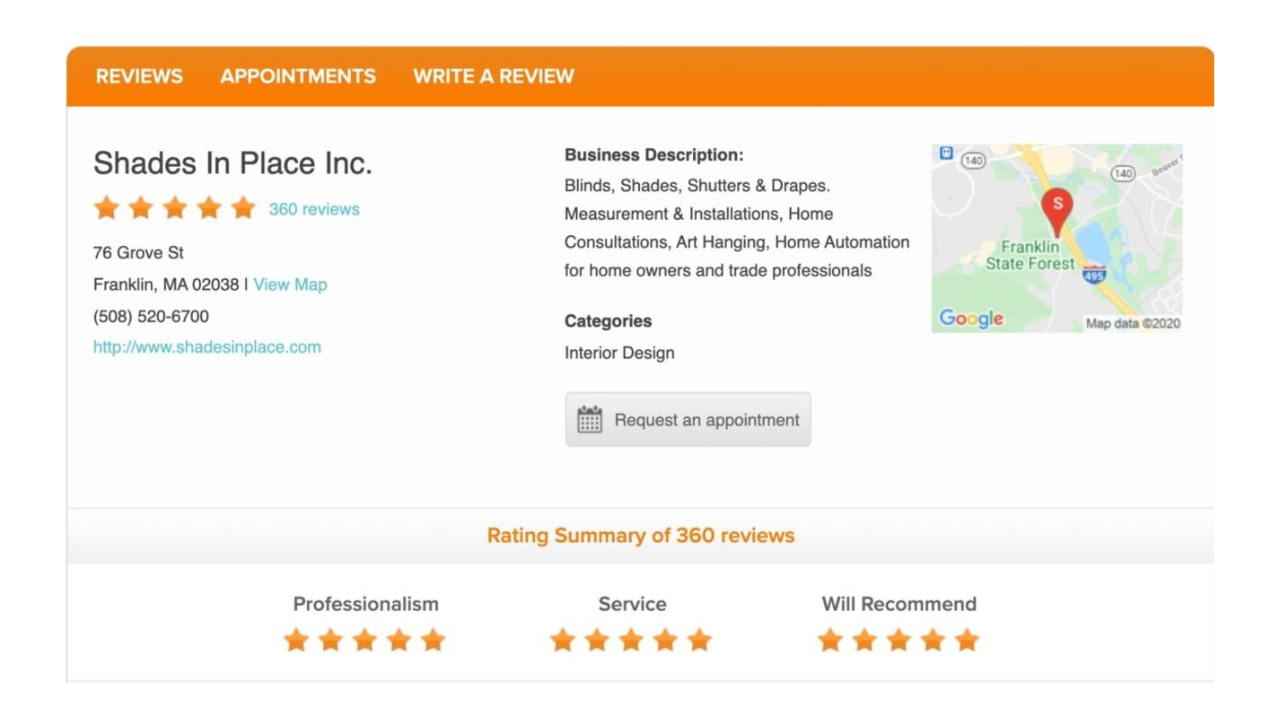Switch to the APPOINTMENTS tab

pyautogui.click(x=297, y=76)
